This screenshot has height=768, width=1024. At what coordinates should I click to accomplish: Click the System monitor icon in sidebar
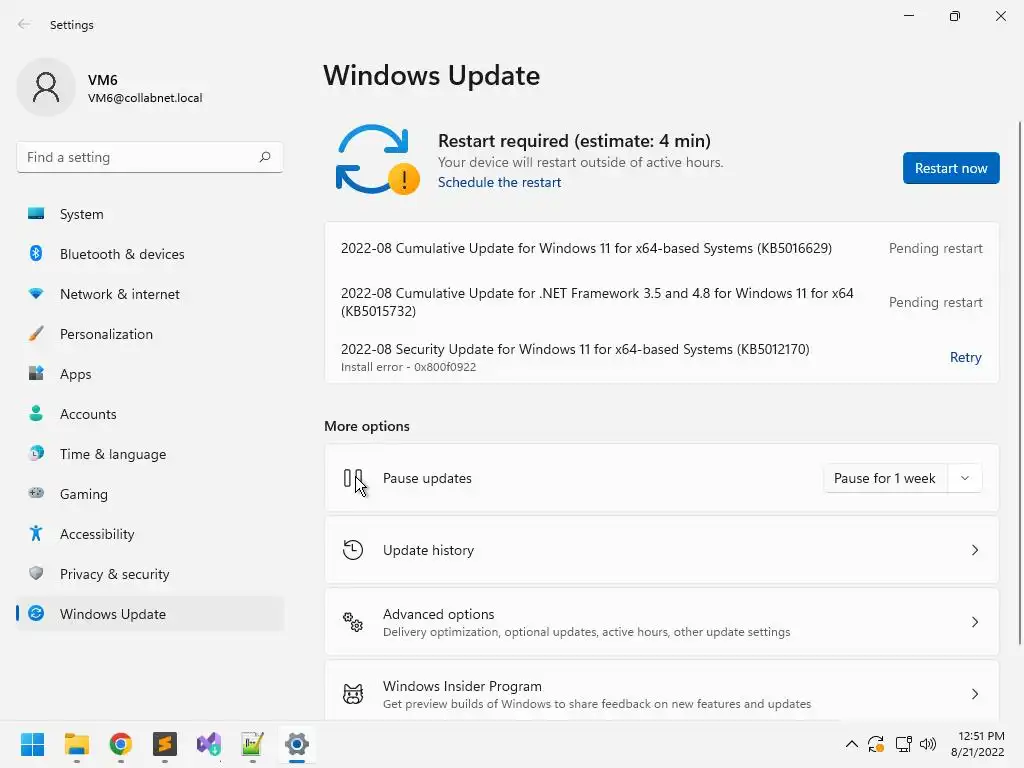pos(36,214)
